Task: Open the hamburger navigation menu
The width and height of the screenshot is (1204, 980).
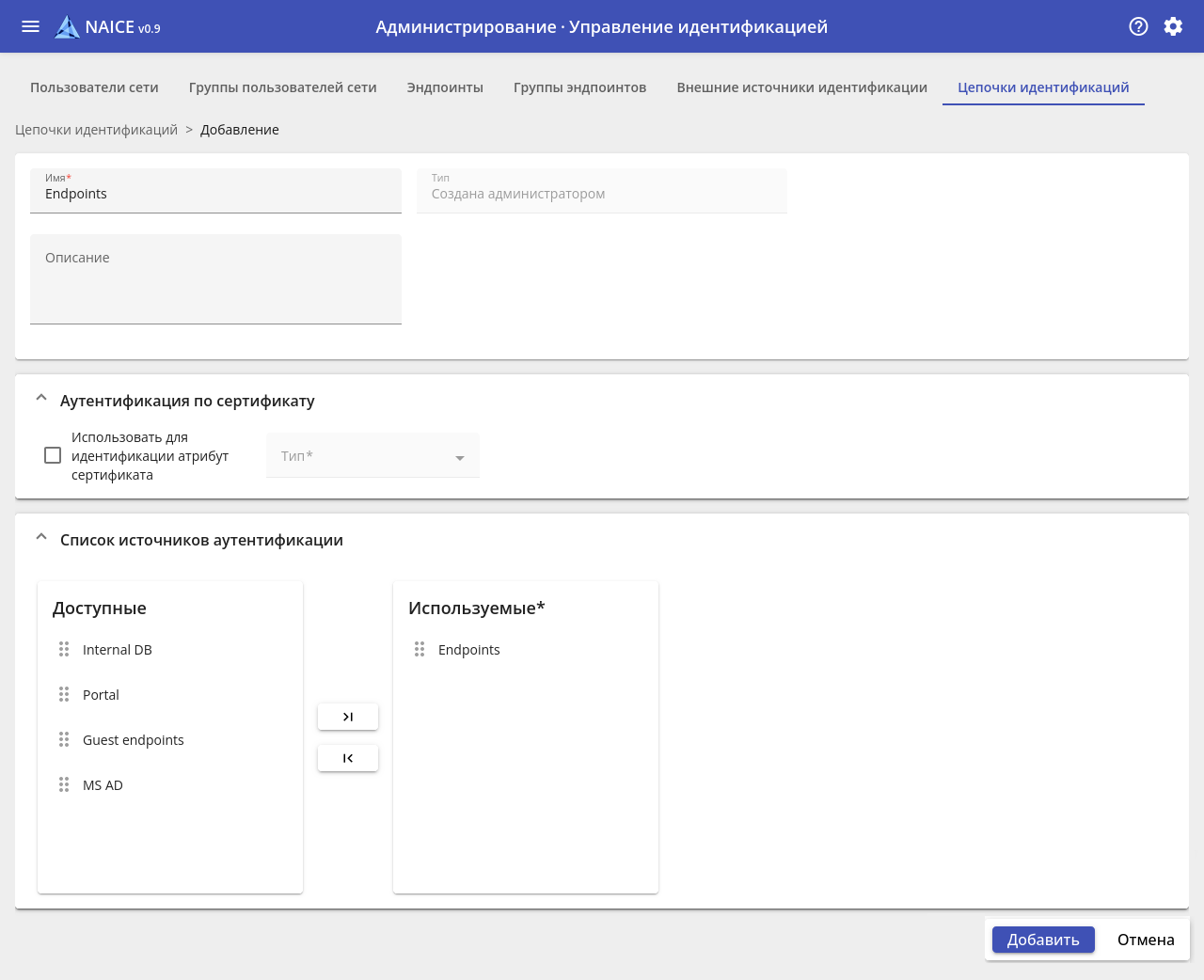Action: 30,26
